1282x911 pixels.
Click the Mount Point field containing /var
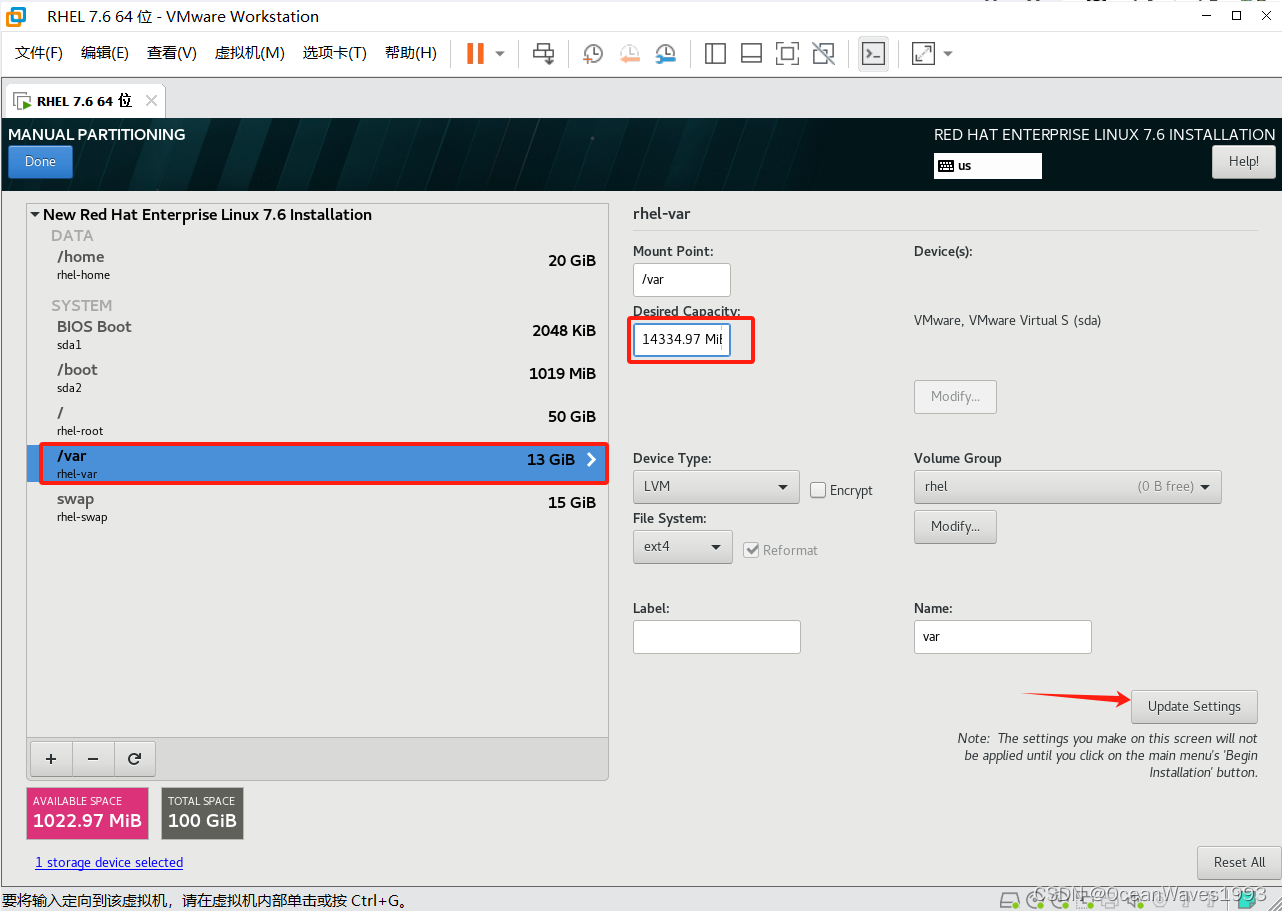[682, 279]
